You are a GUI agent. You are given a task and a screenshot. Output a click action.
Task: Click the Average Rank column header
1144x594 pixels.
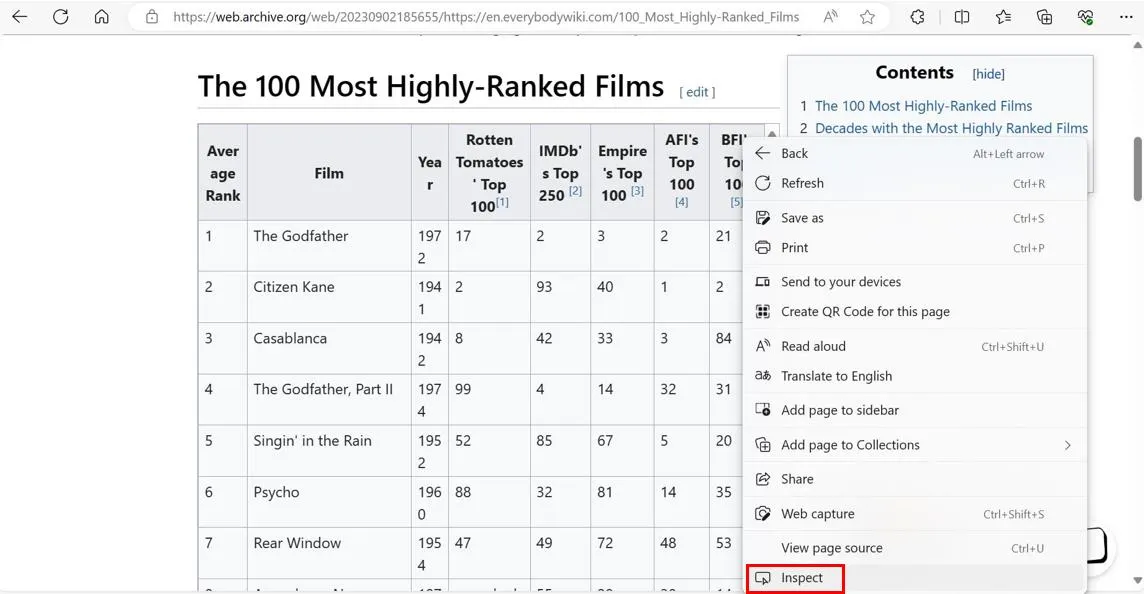(x=223, y=173)
